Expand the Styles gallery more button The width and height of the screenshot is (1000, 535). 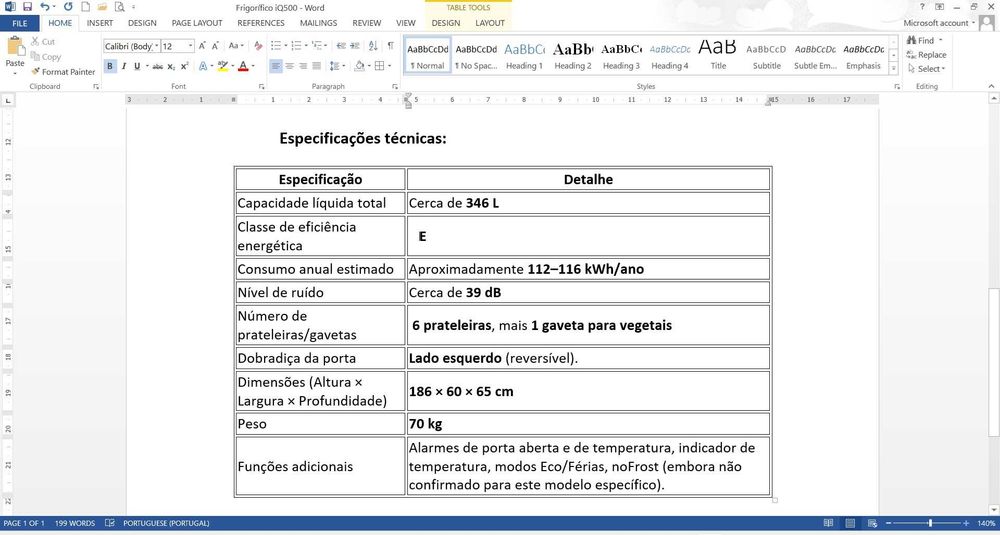893,69
